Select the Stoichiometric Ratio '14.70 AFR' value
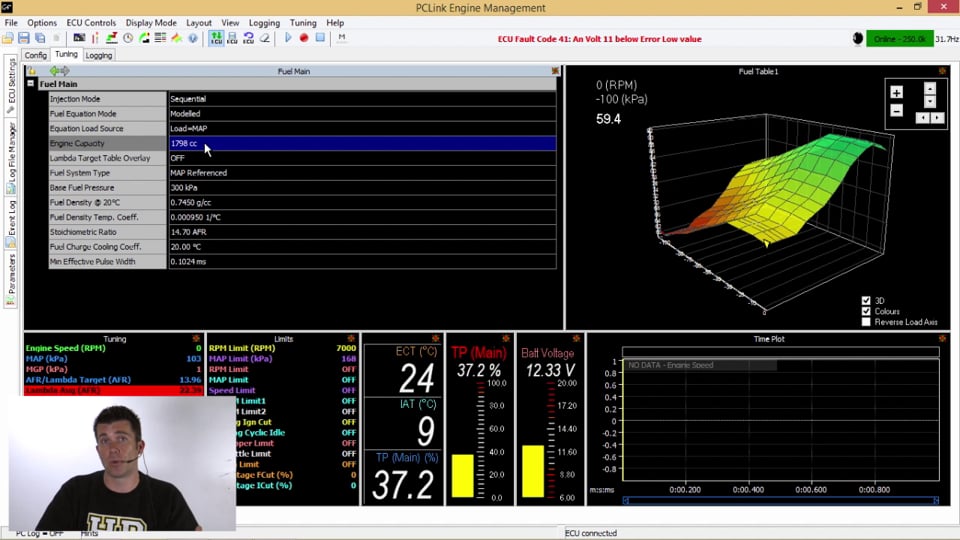 [x=362, y=232]
